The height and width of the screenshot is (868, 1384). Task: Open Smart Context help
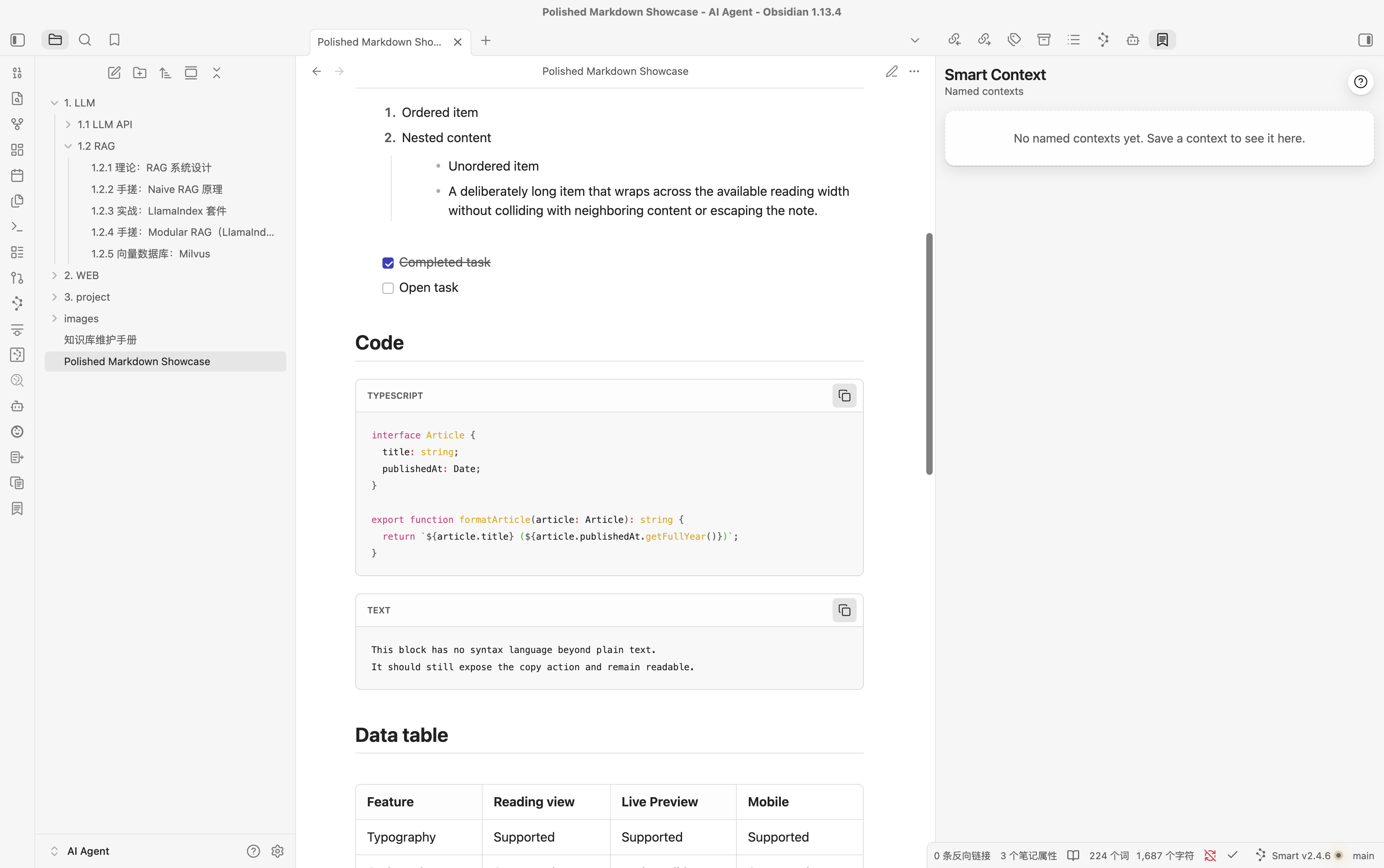point(1360,82)
